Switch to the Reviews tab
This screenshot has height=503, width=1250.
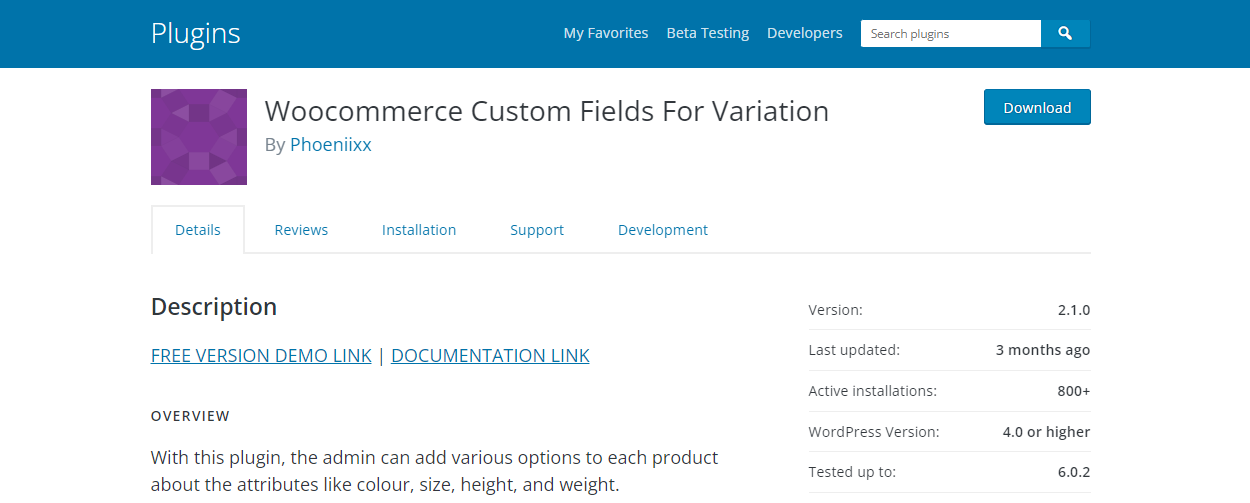click(x=301, y=230)
